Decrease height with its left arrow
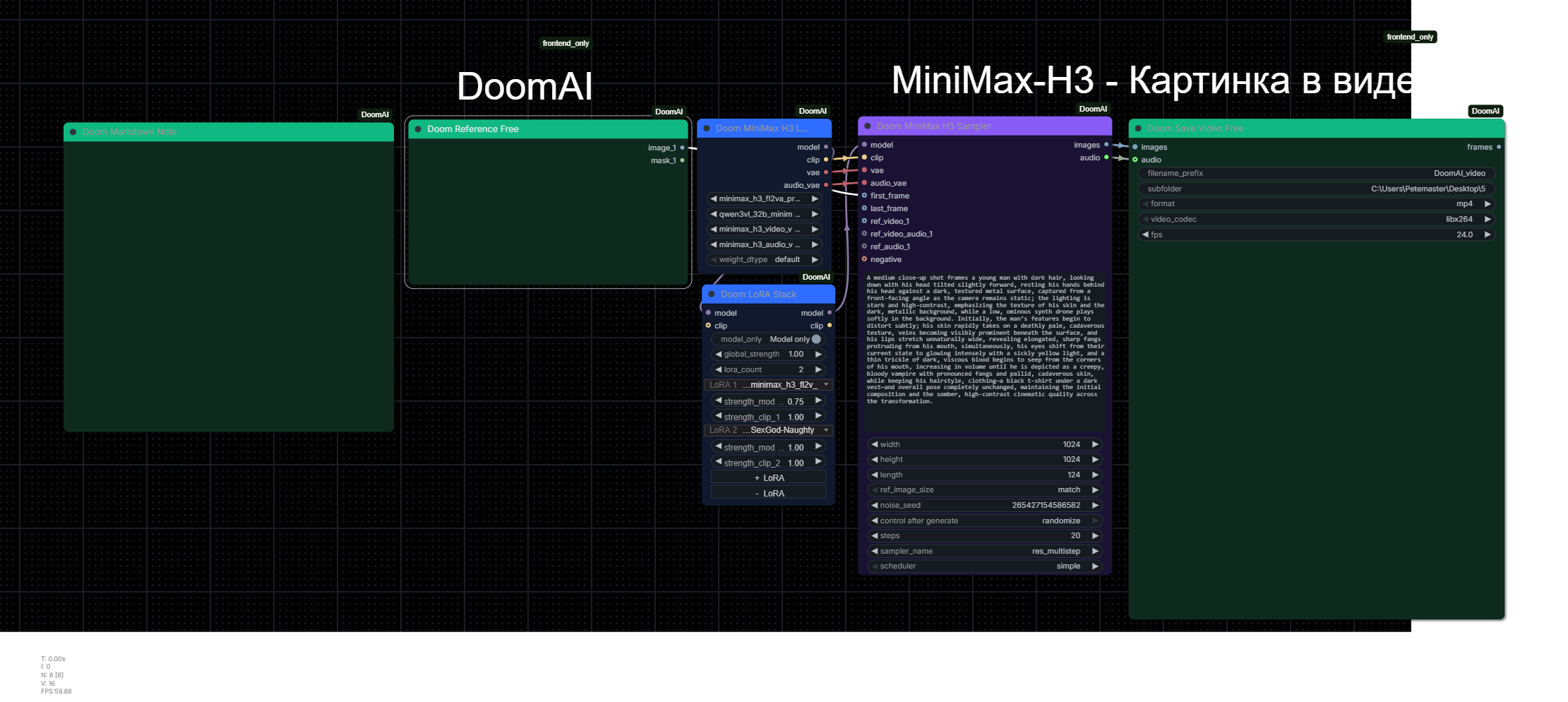 [x=875, y=459]
